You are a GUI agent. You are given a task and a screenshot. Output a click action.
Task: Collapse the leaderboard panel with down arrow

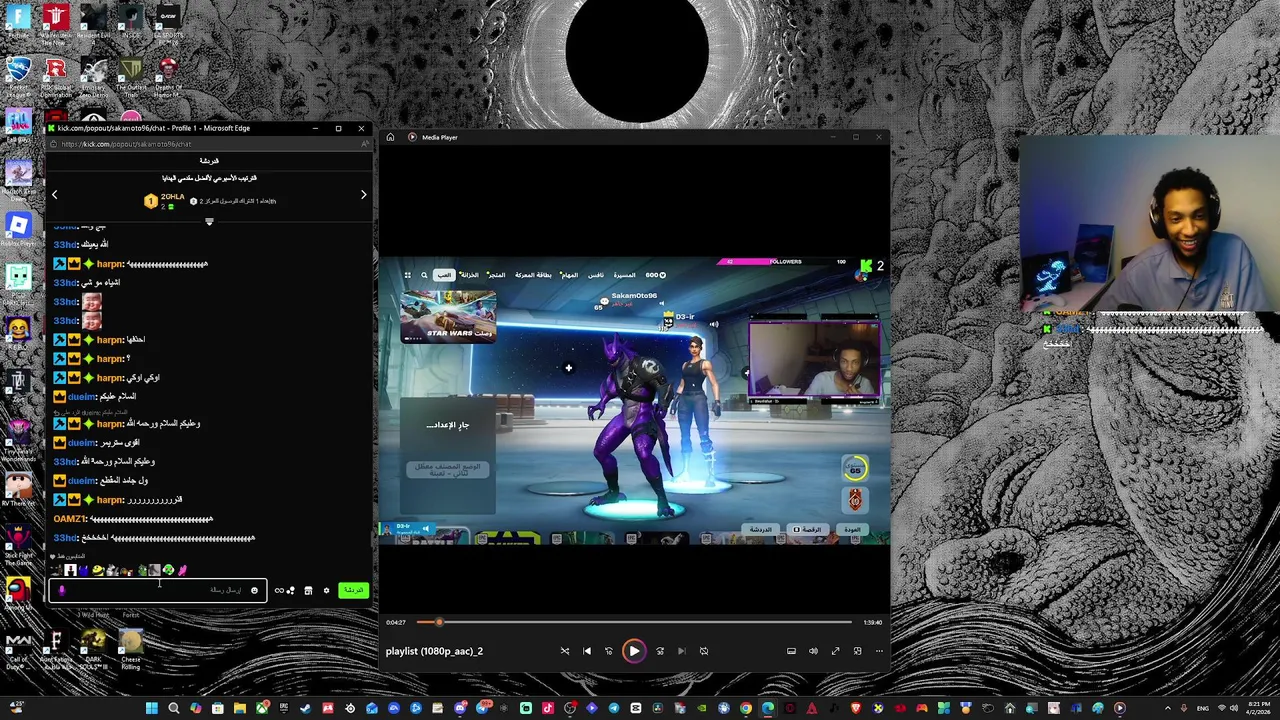[209, 221]
